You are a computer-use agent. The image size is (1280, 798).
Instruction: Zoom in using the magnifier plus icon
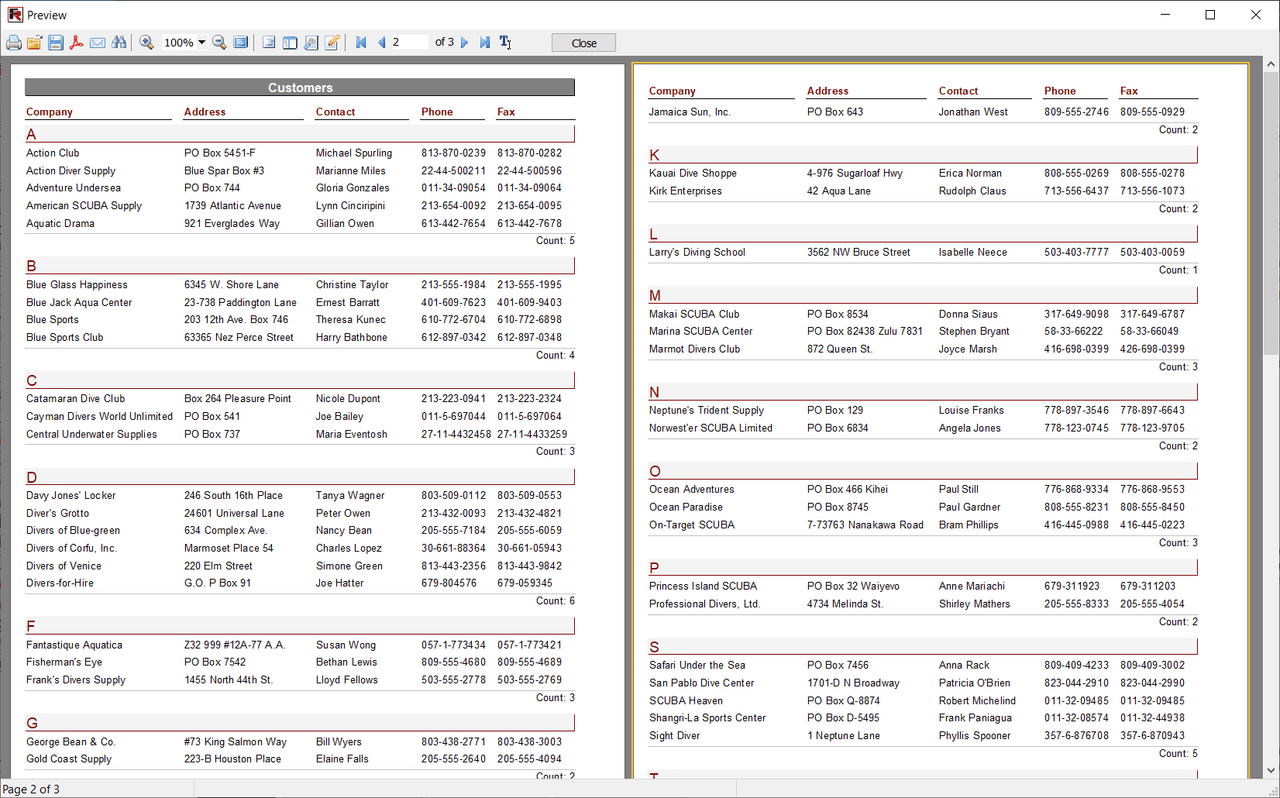[147, 43]
